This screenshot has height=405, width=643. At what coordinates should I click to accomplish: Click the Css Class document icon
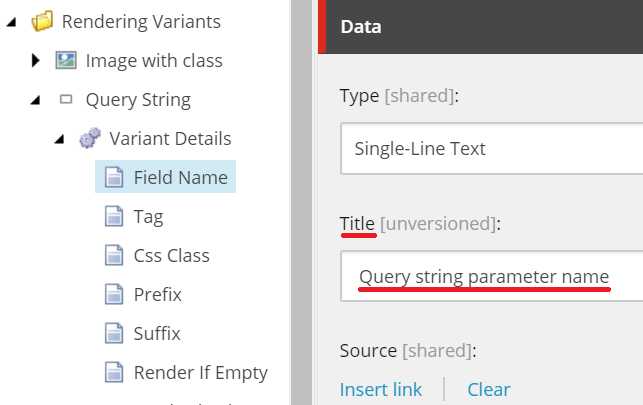[x=114, y=255]
